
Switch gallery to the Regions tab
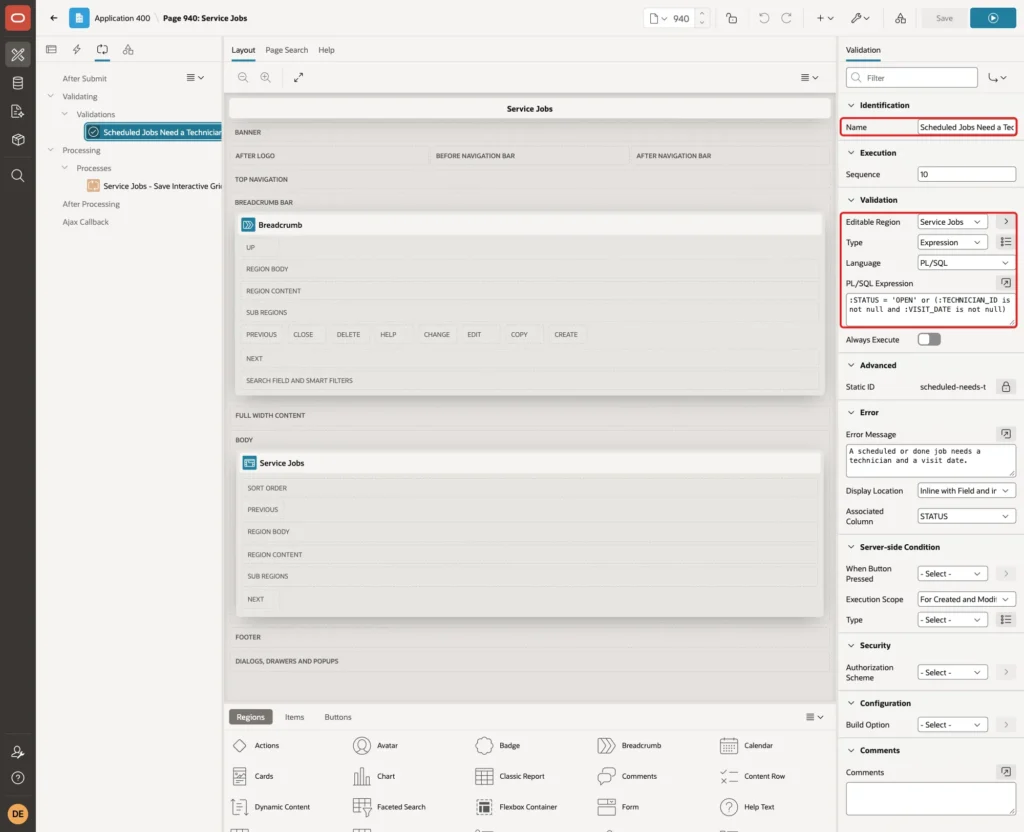click(x=251, y=717)
